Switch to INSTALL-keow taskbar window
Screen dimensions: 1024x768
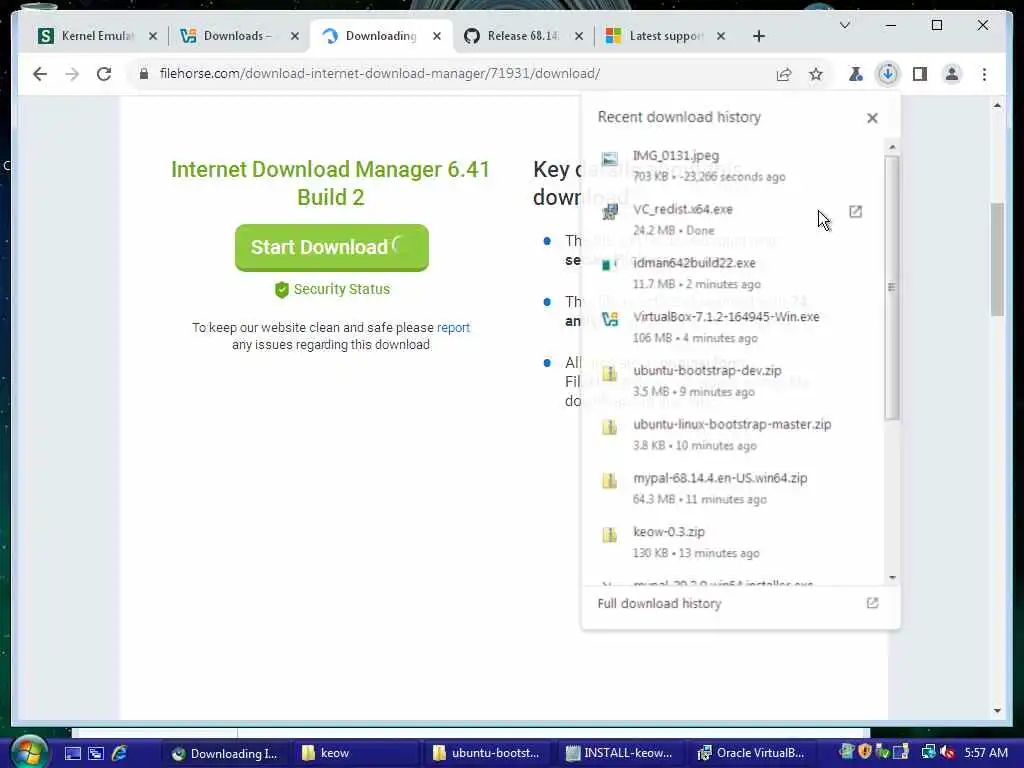point(619,753)
